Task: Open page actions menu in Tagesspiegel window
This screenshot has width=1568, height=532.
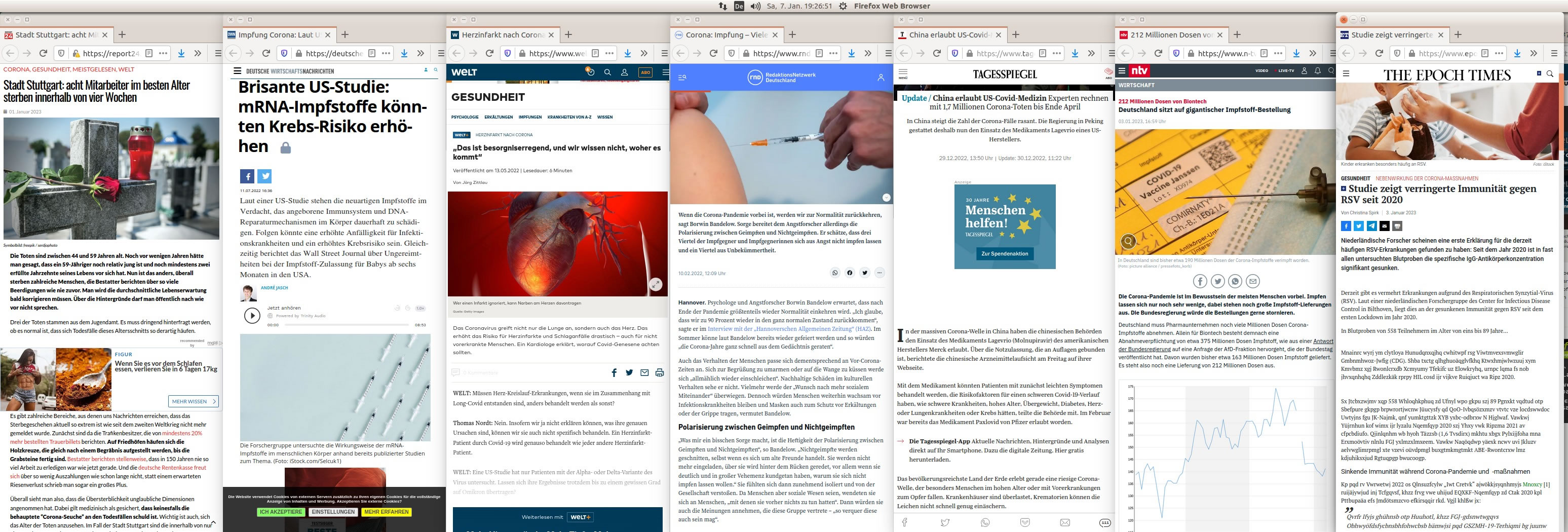Action: (1057, 54)
